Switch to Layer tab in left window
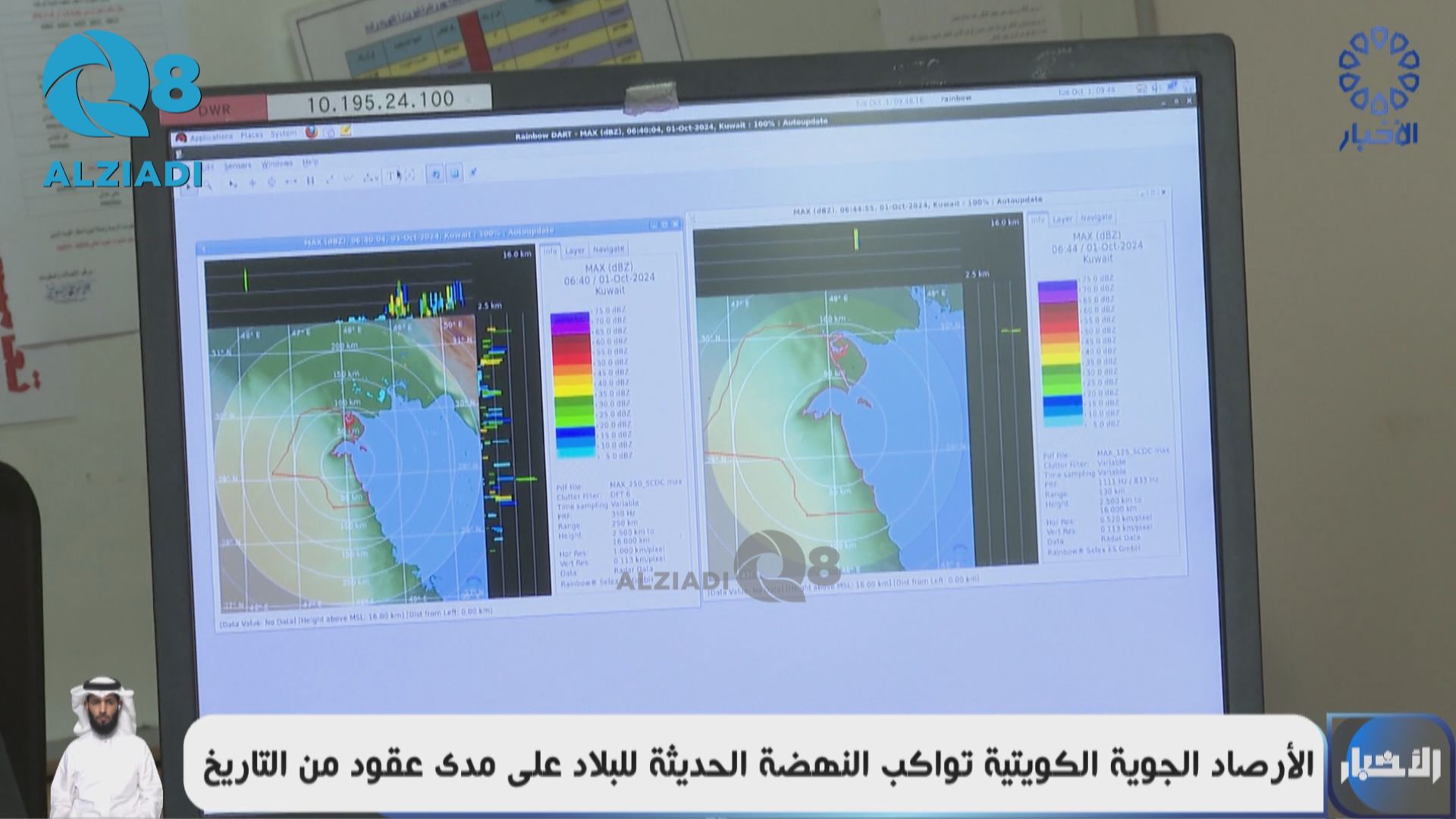Screen dimensions: 1456x819 click(x=575, y=250)
